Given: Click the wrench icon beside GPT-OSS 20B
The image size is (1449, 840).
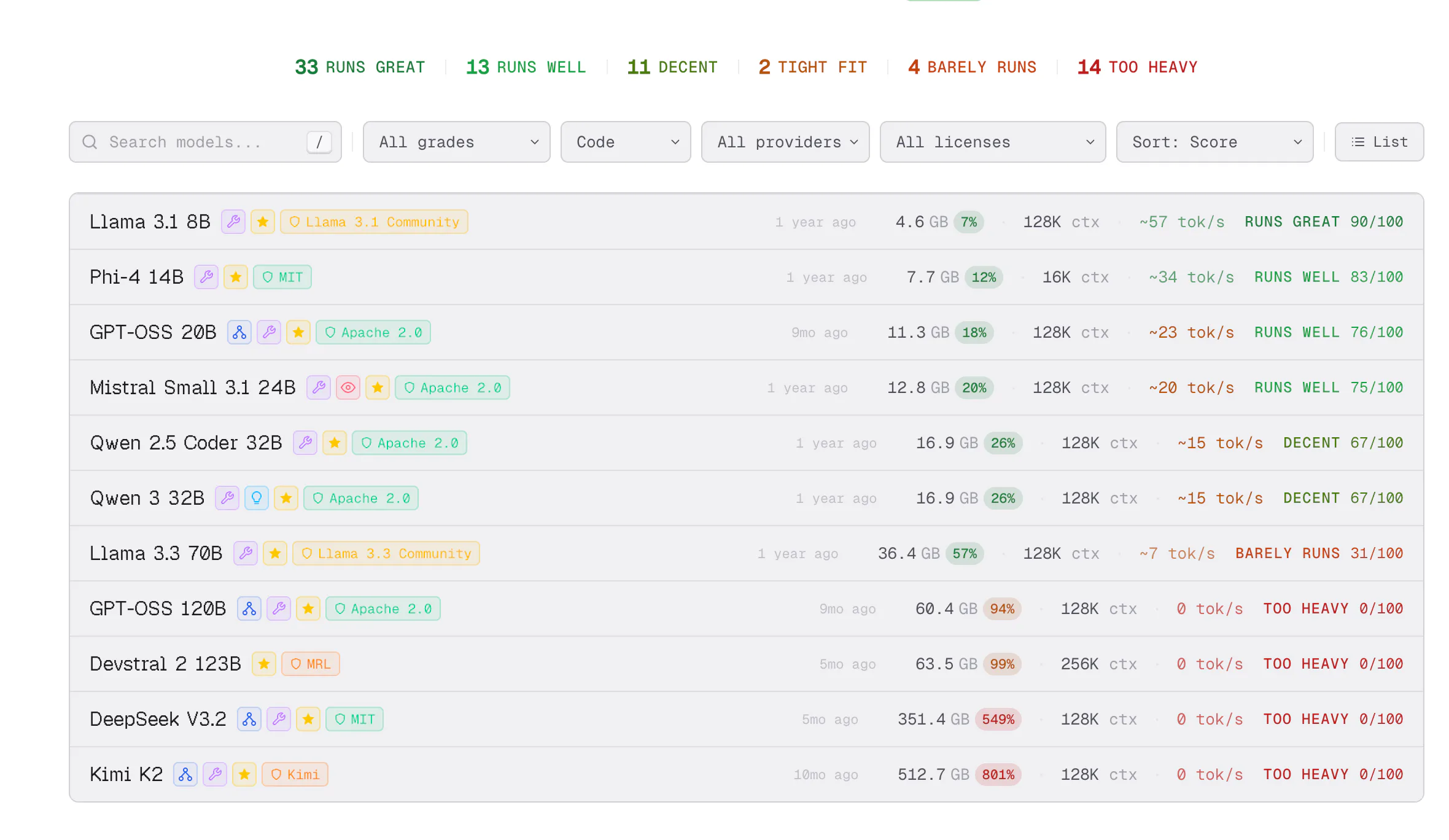Looking at the screenshot, I should [269, 332].
